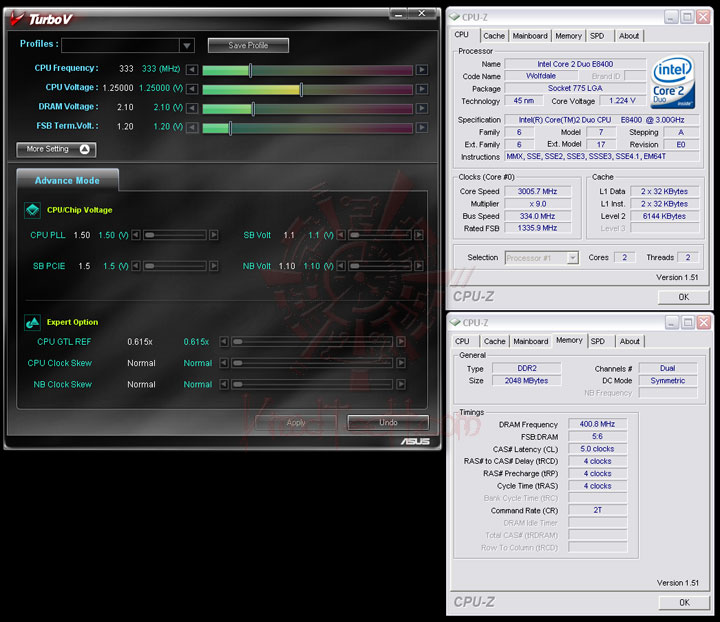Click the Apply button in TurboV
Image resolution: width=720 pixels, height=622 pixels.
click(x=296, y=422)
